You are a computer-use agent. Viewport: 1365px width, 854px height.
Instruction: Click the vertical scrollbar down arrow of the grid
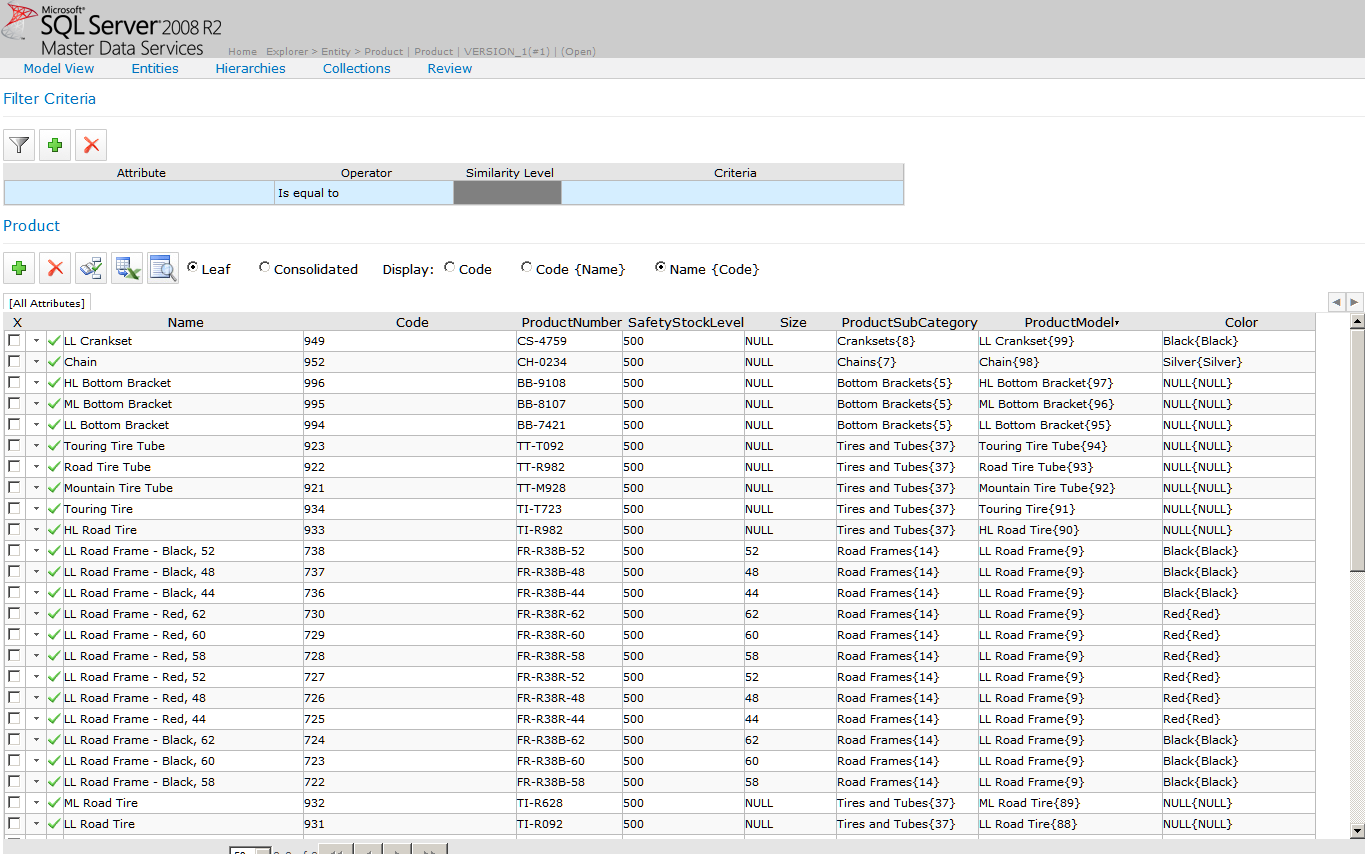(1357, 830)
